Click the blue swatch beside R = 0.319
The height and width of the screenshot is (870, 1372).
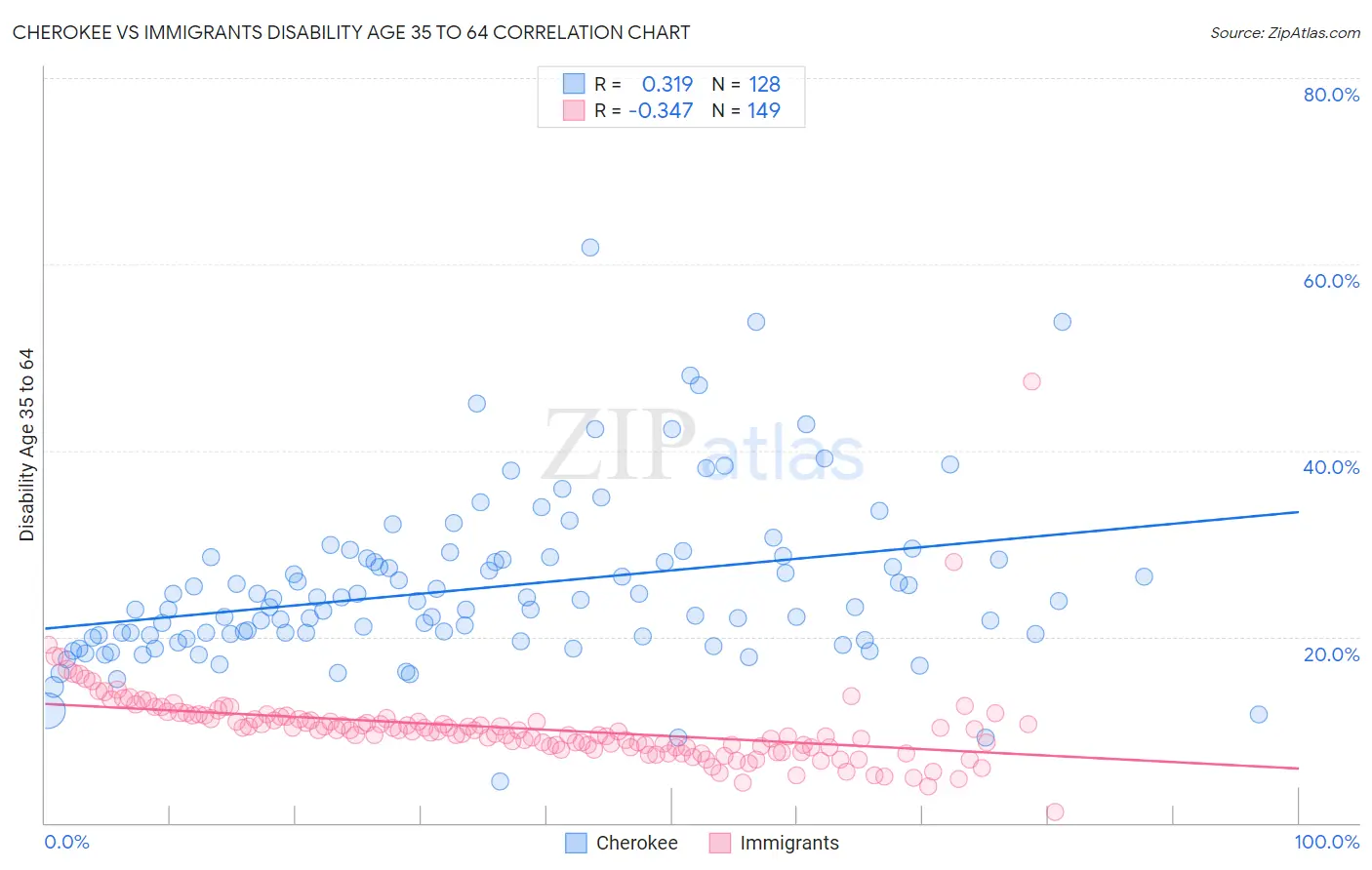tap(573, 84)
